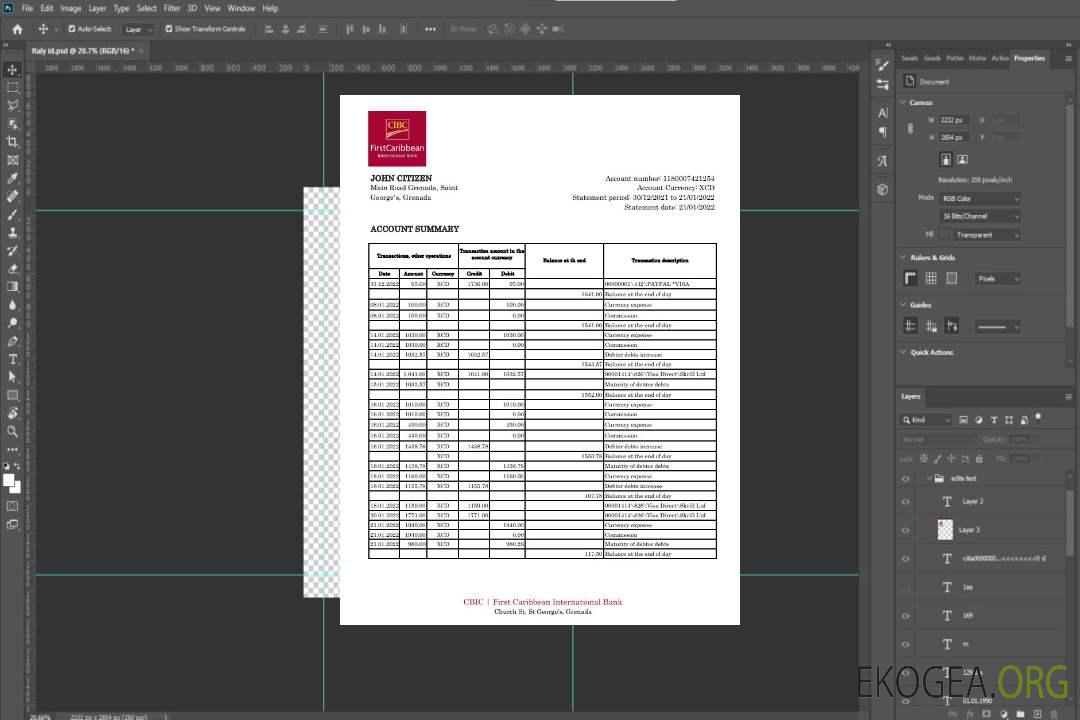Open the guide line style dropdown

pyautogui.click(x=997, y=327)
